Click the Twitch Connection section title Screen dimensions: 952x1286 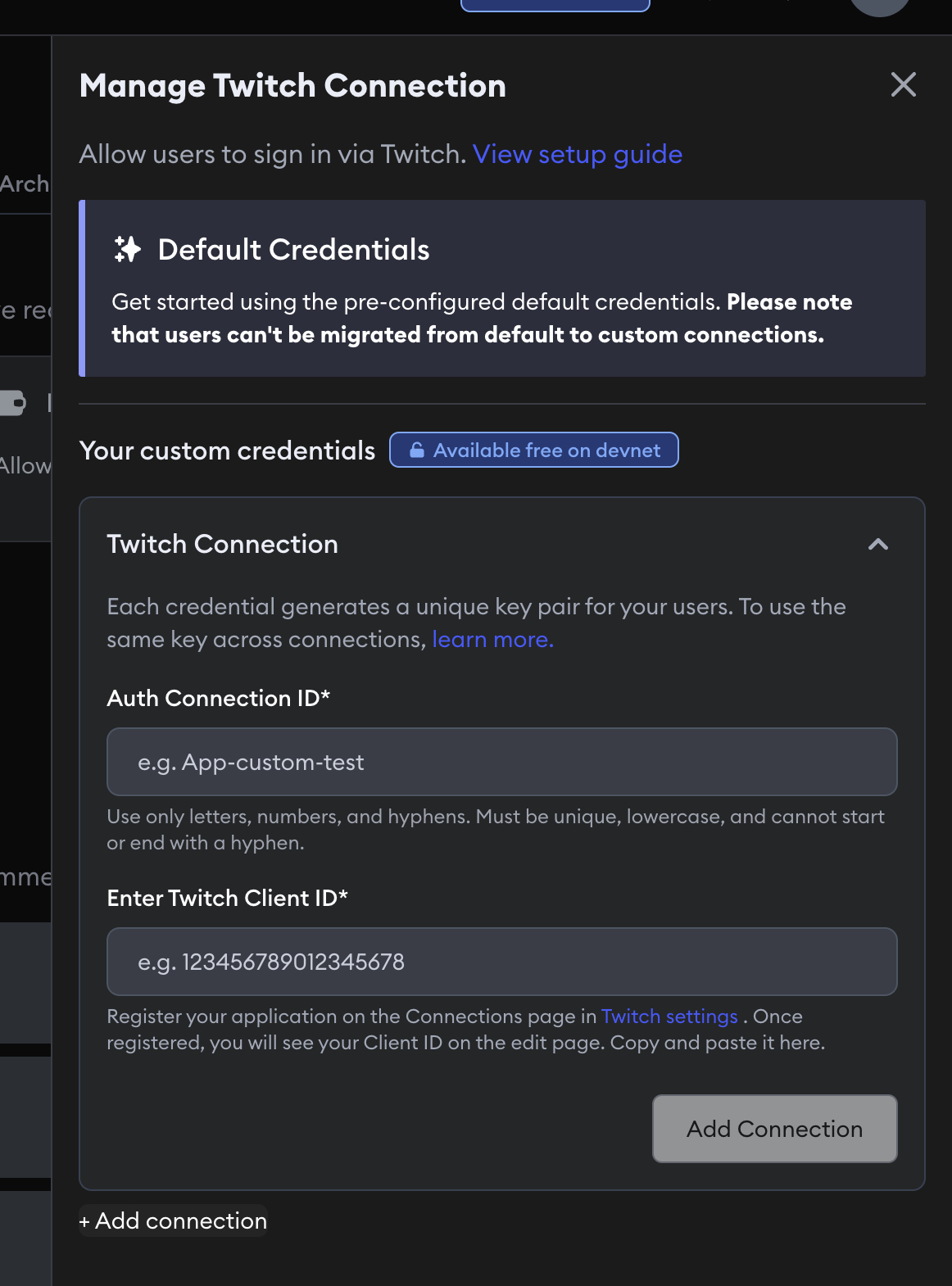(x=222, y=544)
